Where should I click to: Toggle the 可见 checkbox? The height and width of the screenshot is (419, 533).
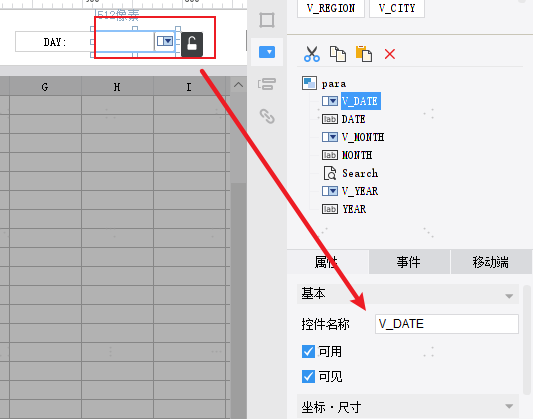pos(308,377)
